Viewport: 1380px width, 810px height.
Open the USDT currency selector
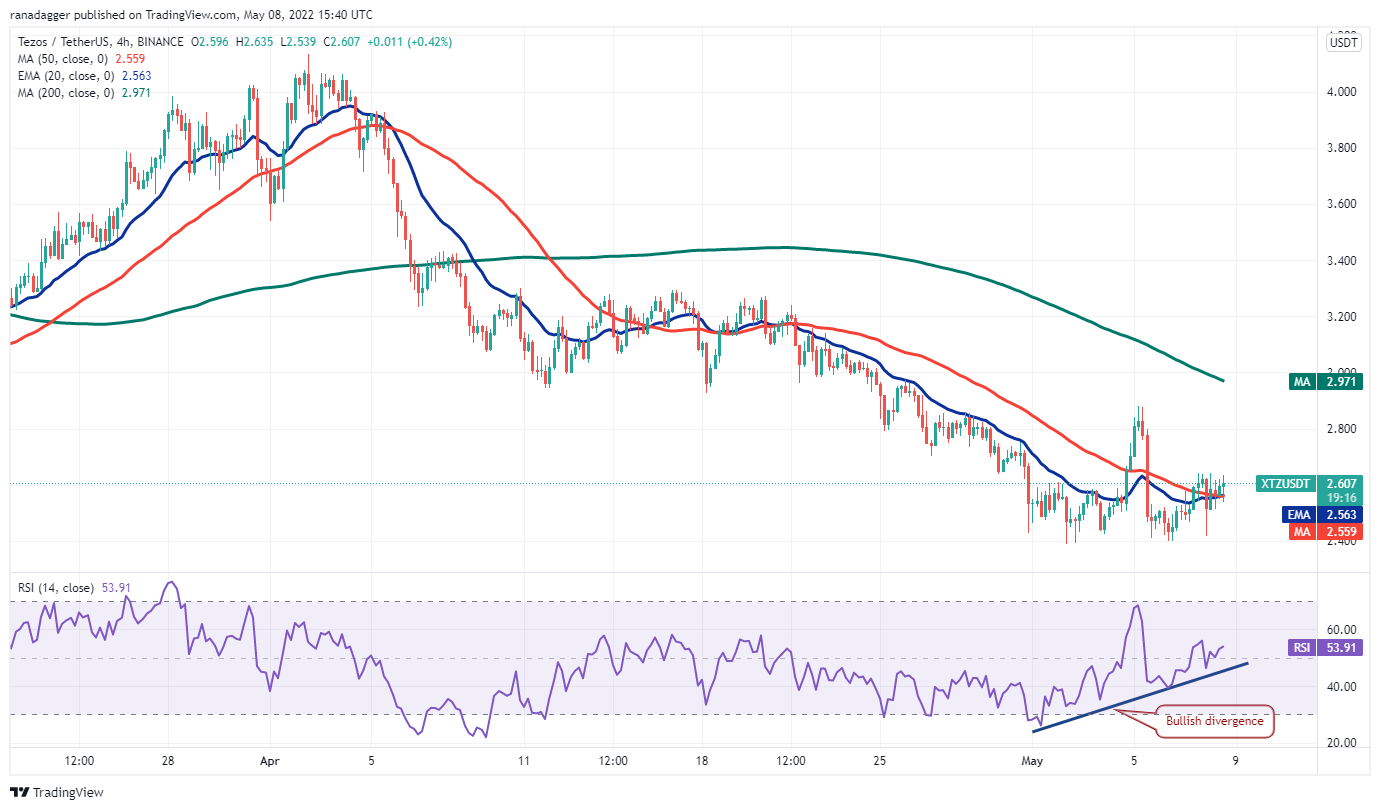(x=1341, y=43)
